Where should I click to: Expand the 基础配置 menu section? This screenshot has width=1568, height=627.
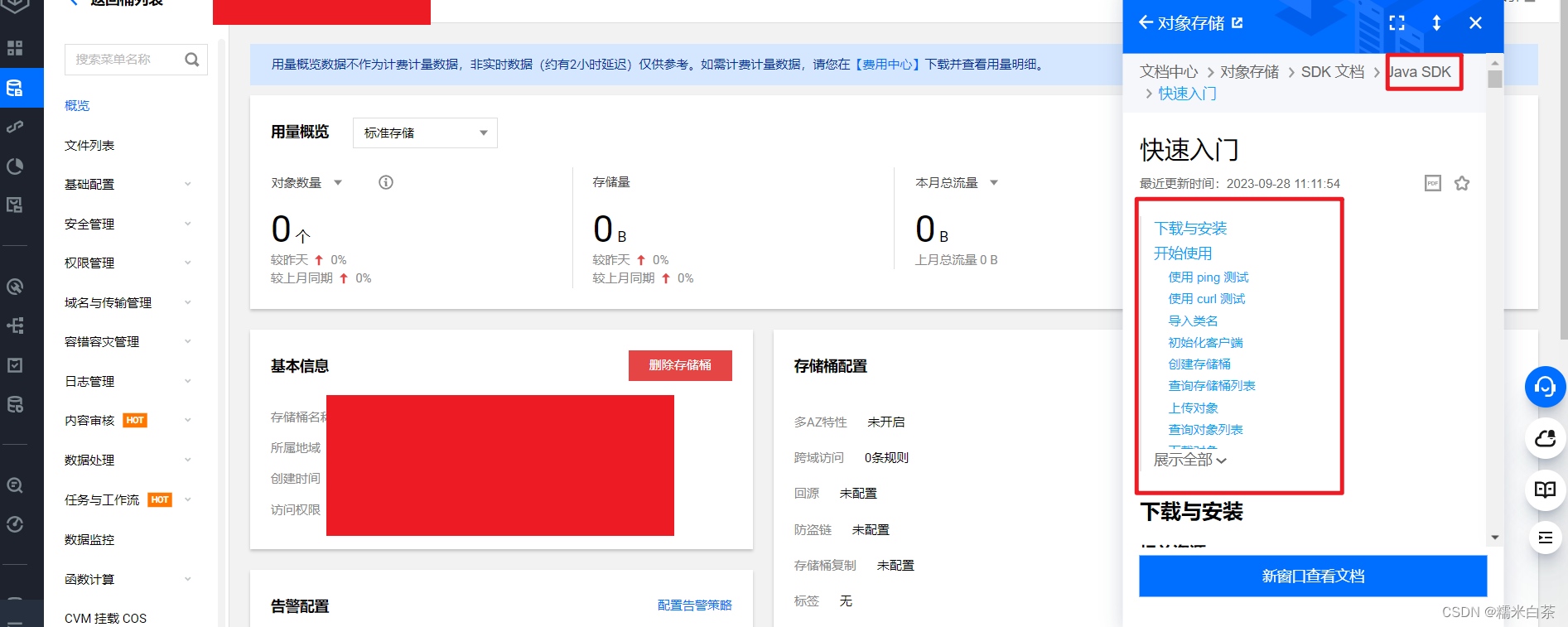[128, 184]
